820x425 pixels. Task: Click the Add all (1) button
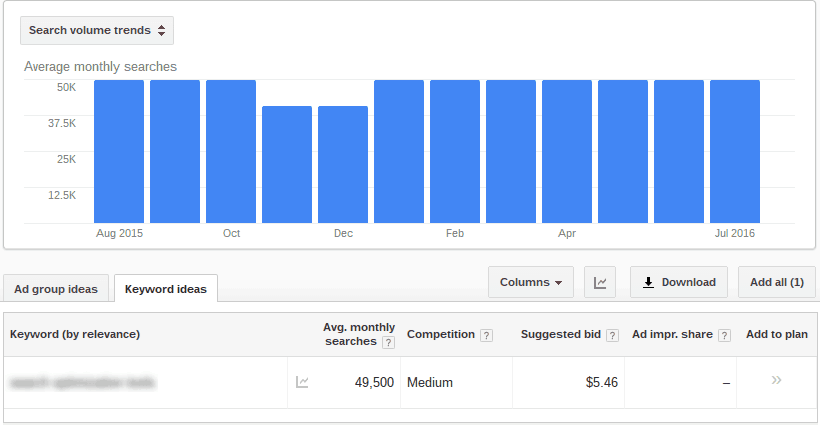[776, 283]
